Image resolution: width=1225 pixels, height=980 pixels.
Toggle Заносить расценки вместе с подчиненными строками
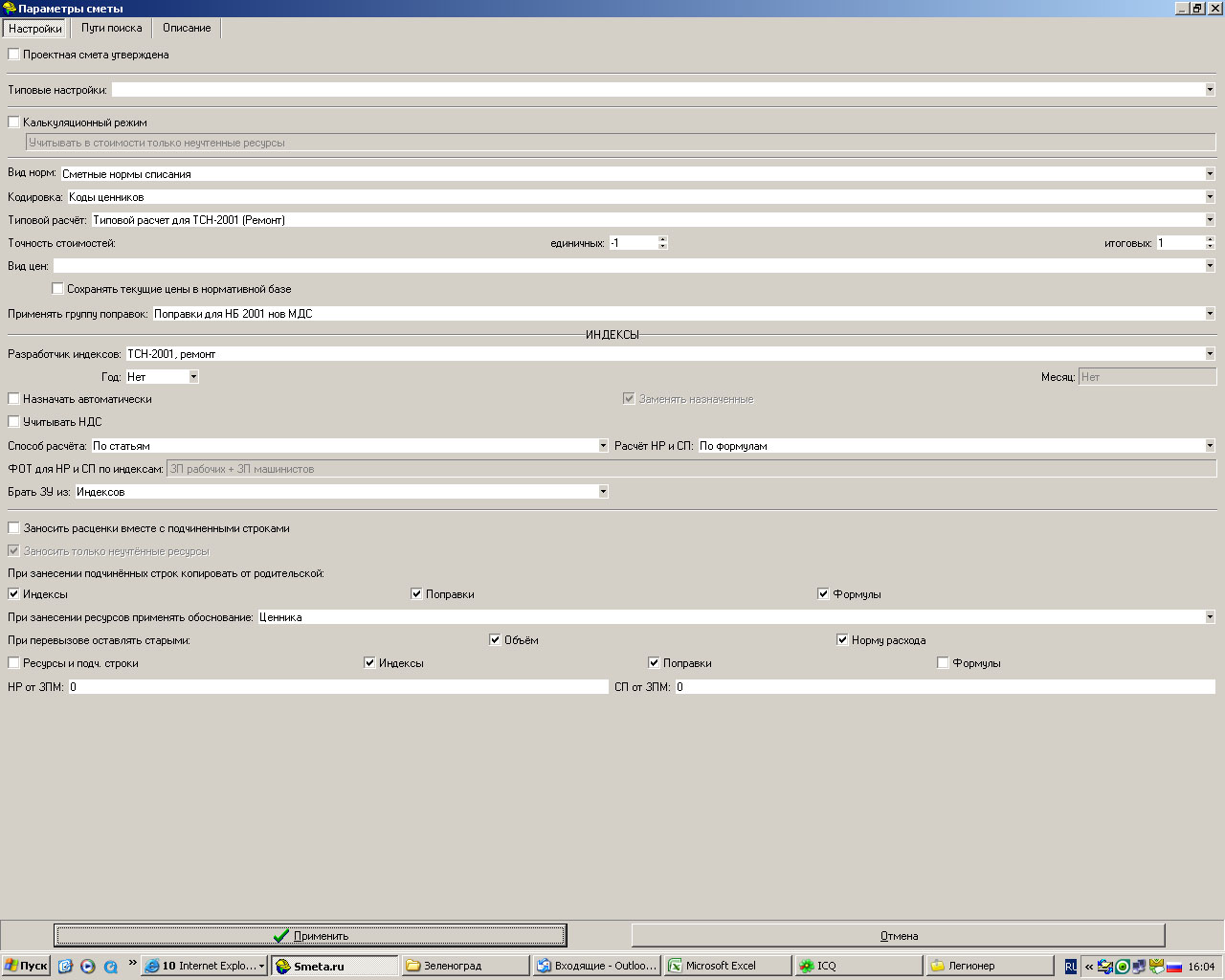coord(13,528)
